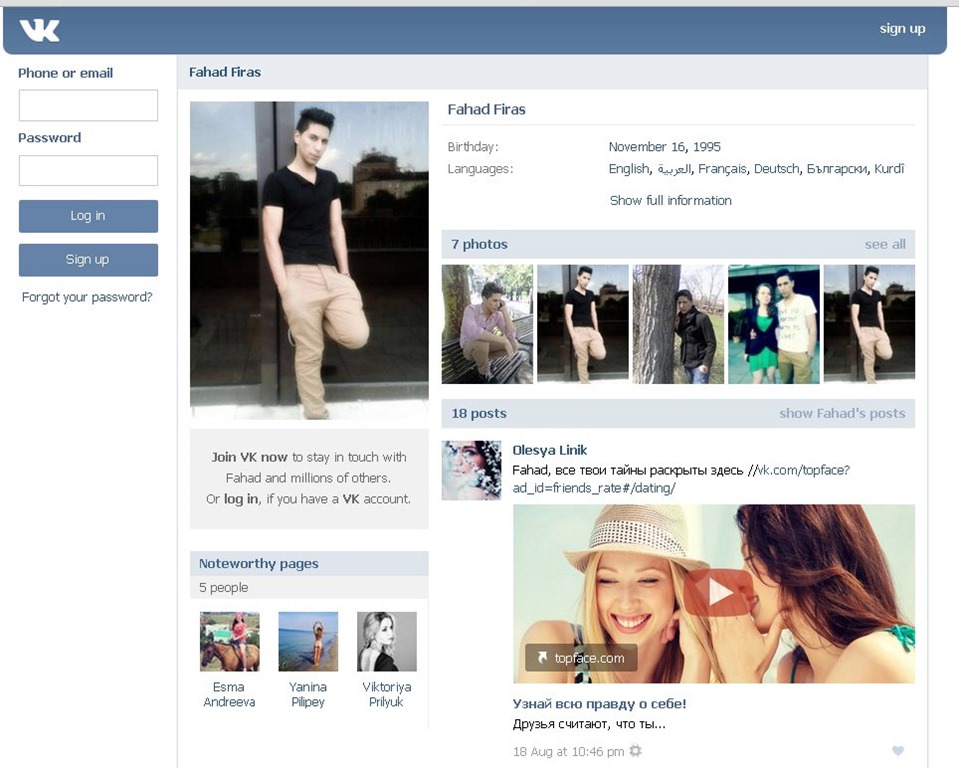Like the post with heart icon
Viewport: 959px width, 768px height.
pos(897,751)
